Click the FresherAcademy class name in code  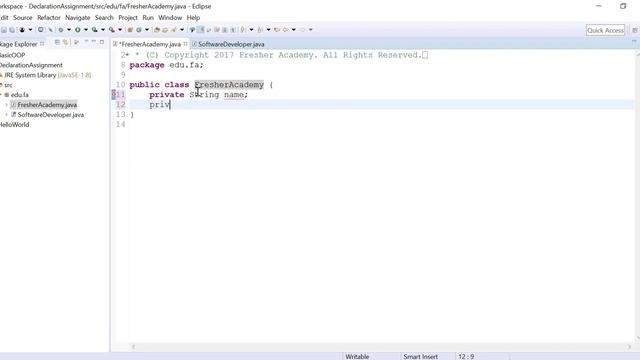click(x=229, y=85)
